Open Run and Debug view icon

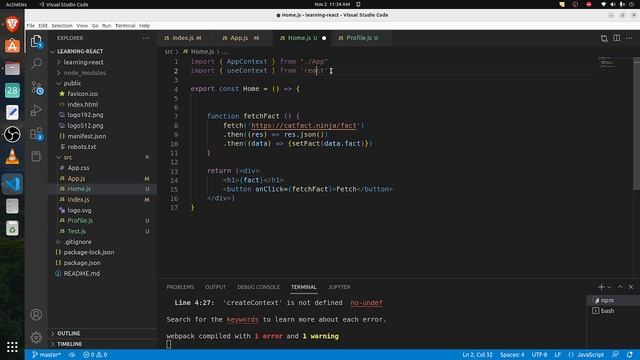tap(36, 111)
